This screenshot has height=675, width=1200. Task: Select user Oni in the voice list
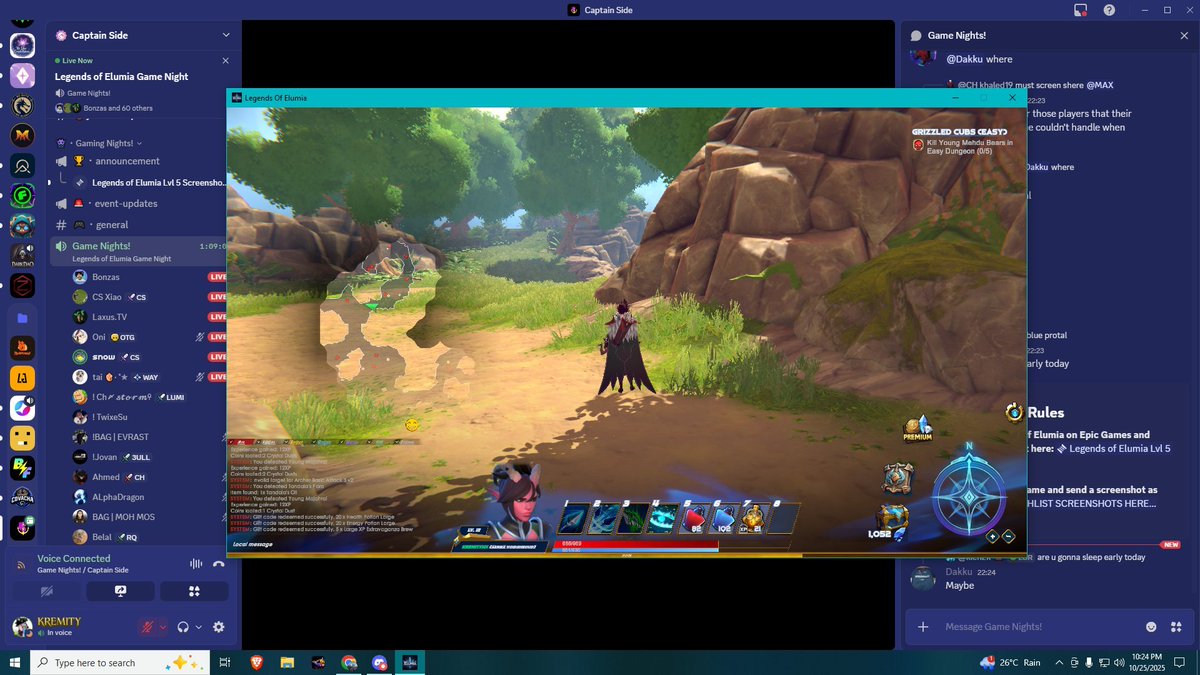pyautogui.click(x=99, y=337)
